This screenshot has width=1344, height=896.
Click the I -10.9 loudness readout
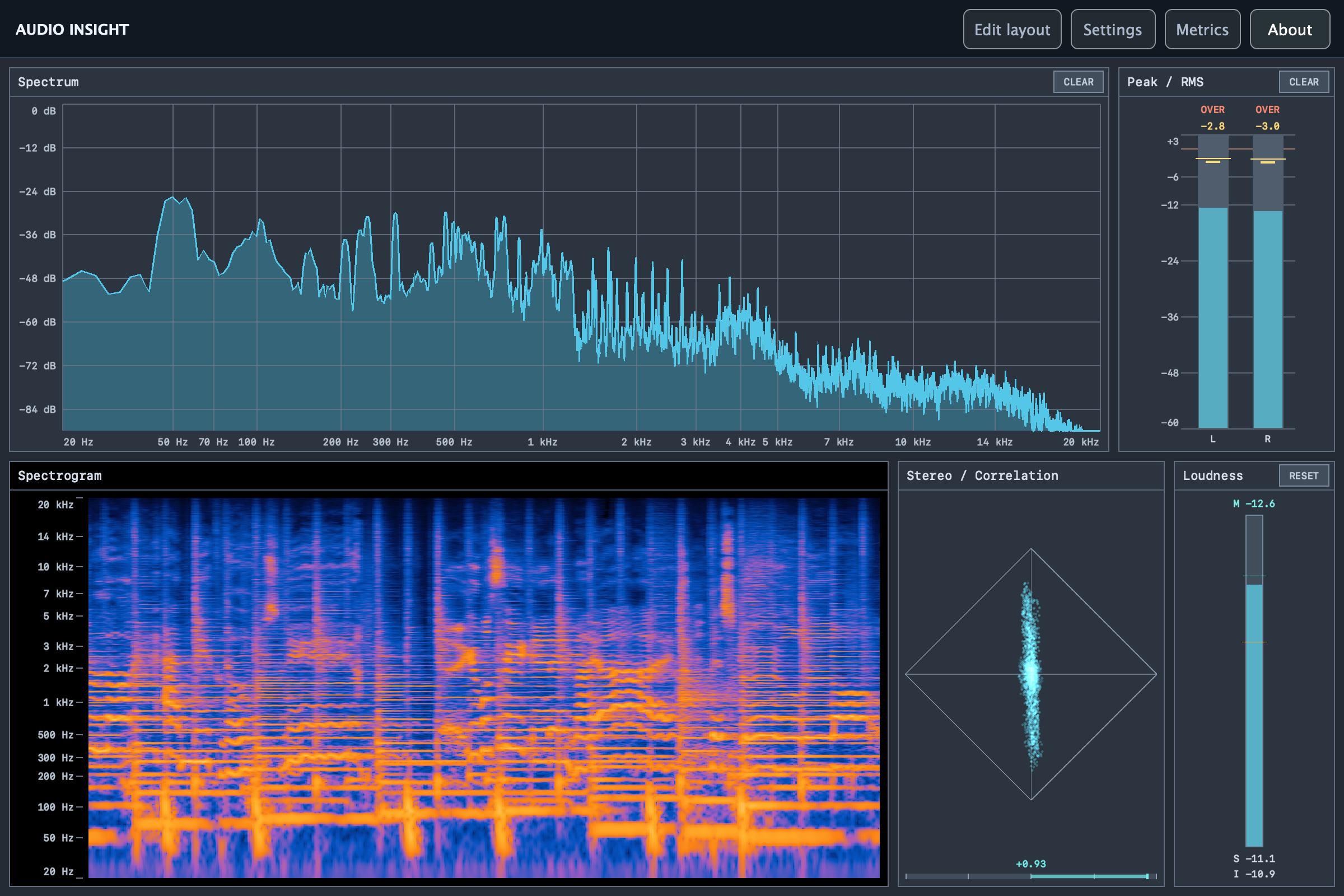pyautogui.click(x=1254, y=874)
